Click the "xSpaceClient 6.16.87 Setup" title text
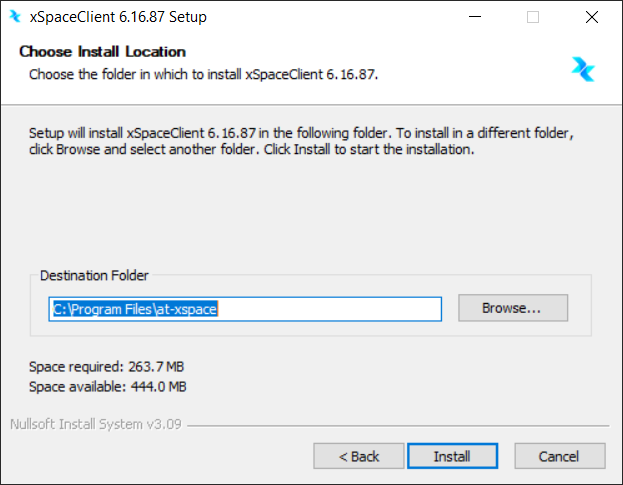Image resolution: width=623 pixels, height=485 pixels. click(x=119, y=17)
